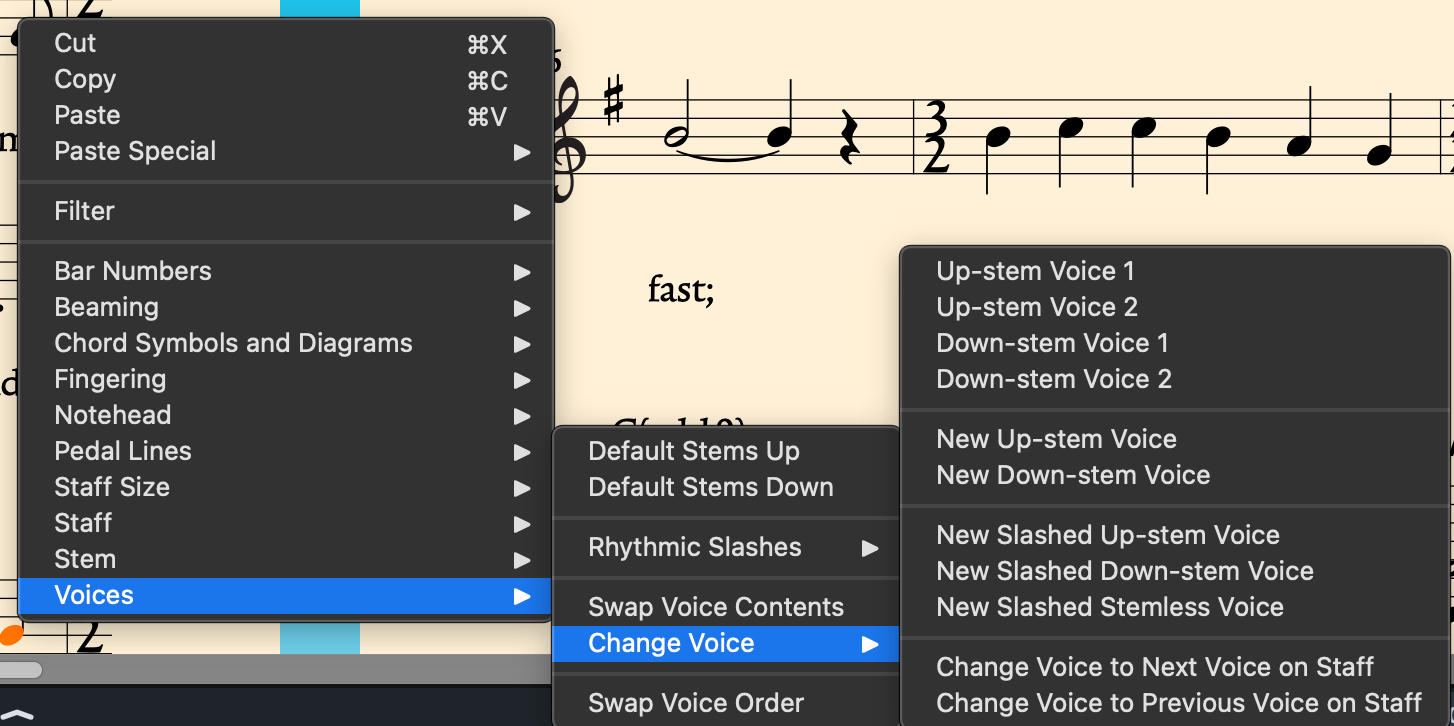
Task: Choose Change Voice to Next Voice on Staff
Action: 1155,667
